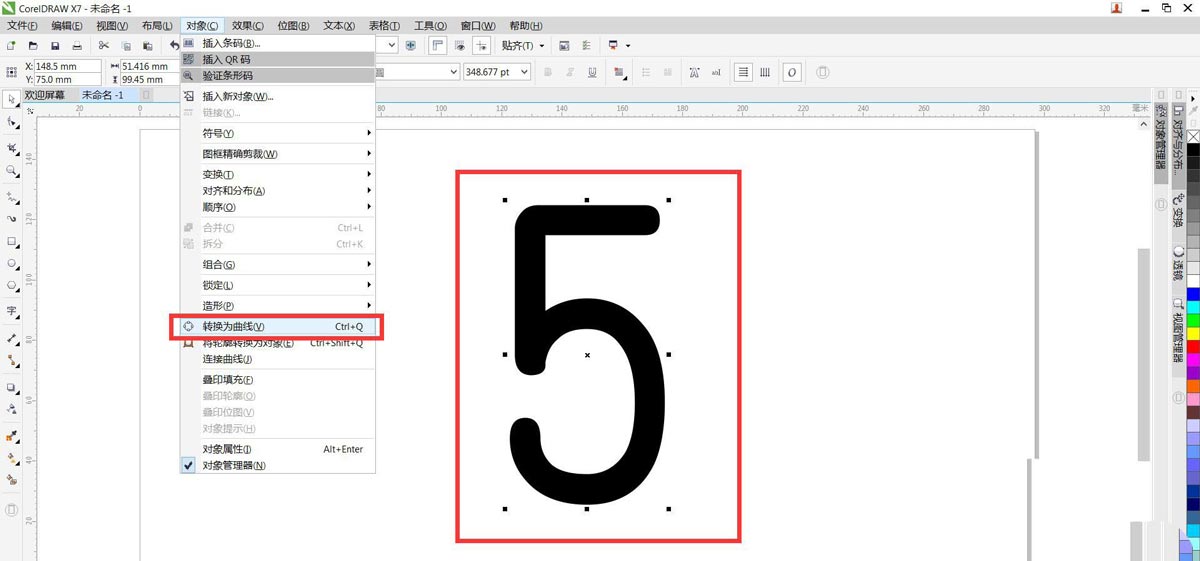This screenshot has width=1200, height=561.
Task: Toggle vertical text direction button
Action: point(765,72)
